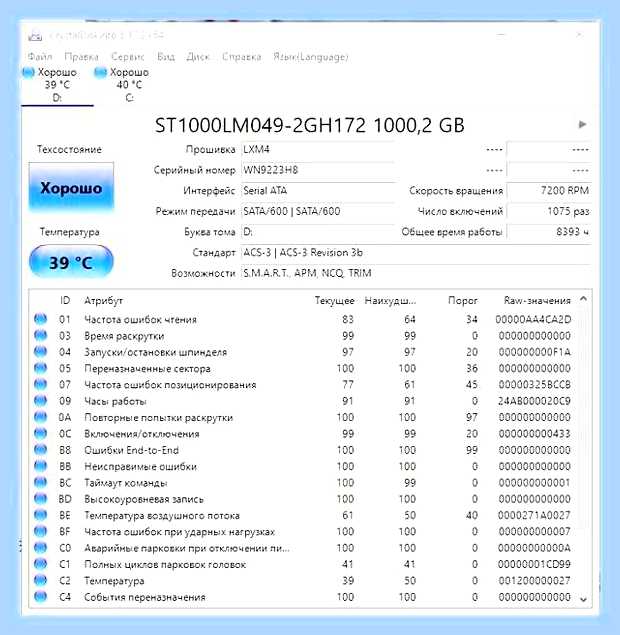The height and width of the screenshot is (635, 620).
Task: Click status icon for BB Неисправимые ошибки
Action: pos(40,466)
